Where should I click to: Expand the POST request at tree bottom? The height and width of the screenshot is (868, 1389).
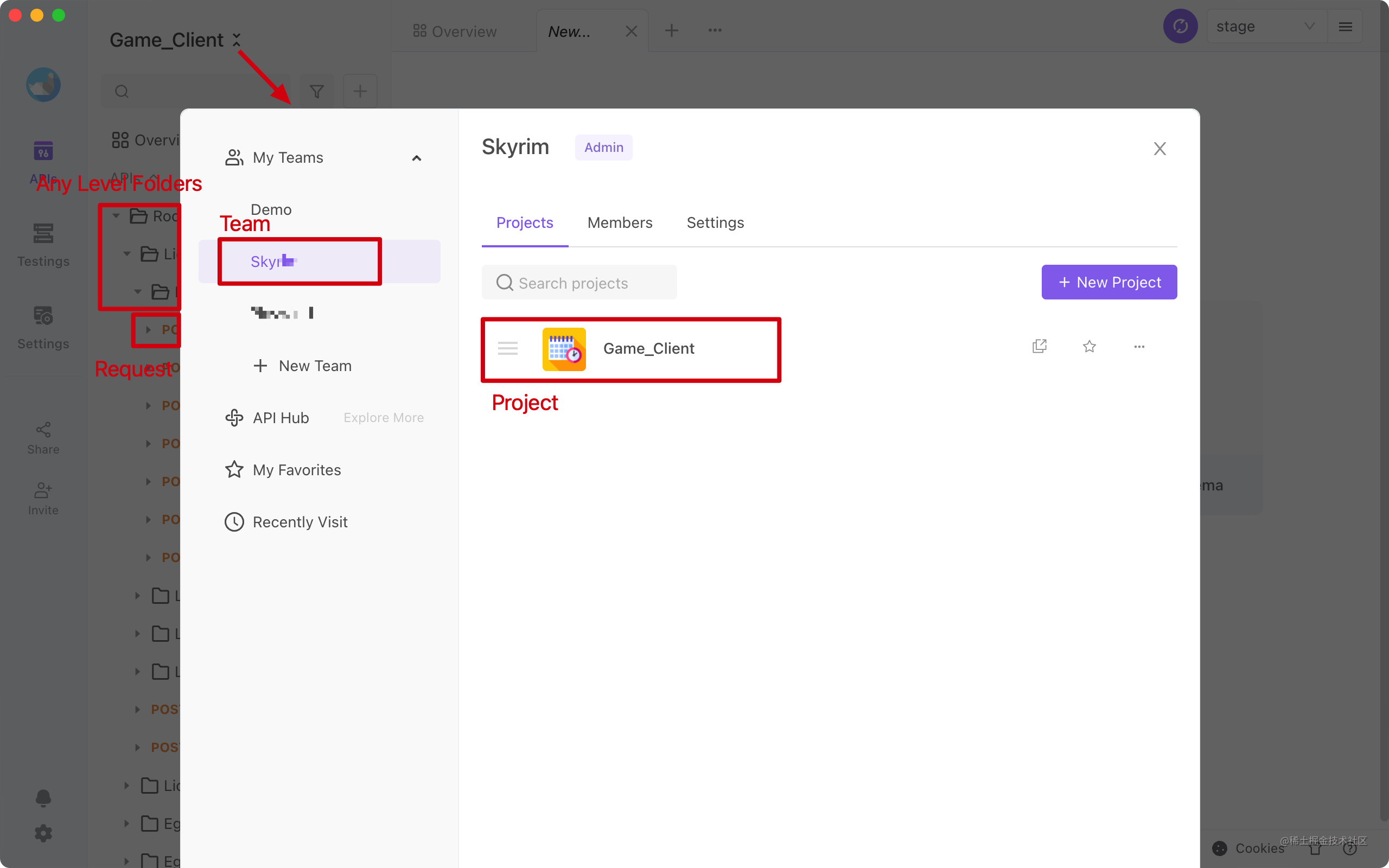pyautogui.click(x=138, y=747)
